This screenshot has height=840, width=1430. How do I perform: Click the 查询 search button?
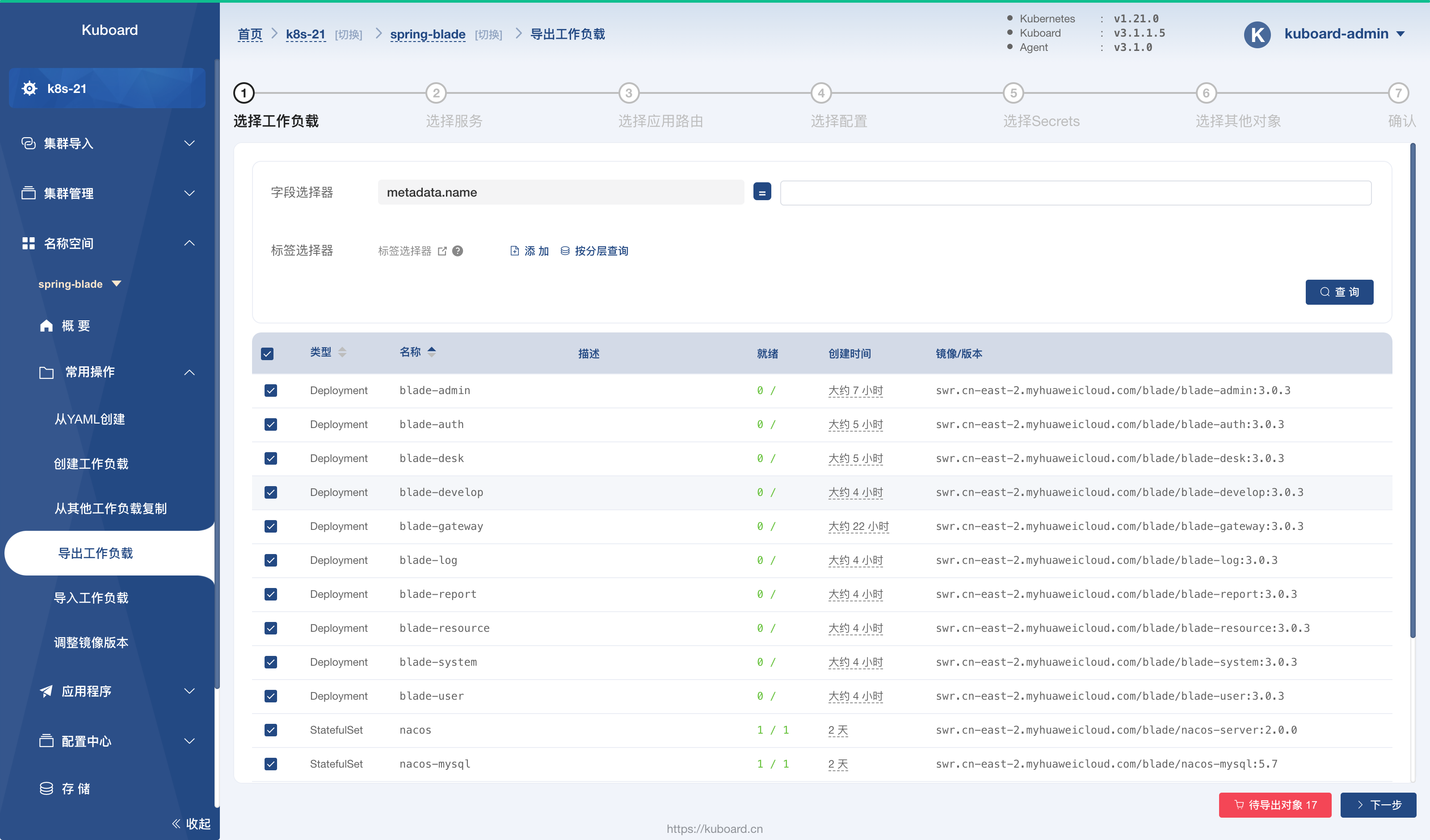coord(1339,292)
